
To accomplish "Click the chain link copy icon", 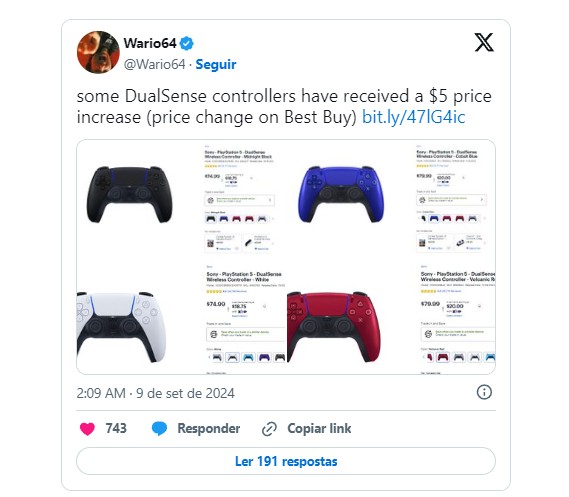I will (x=269, y=429).
